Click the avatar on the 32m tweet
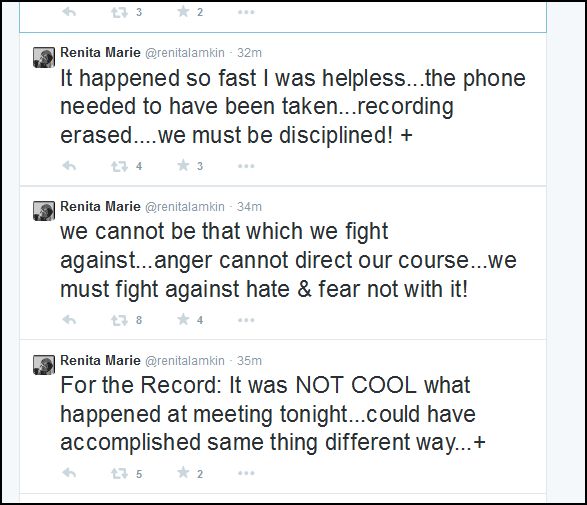 (44, 57)
